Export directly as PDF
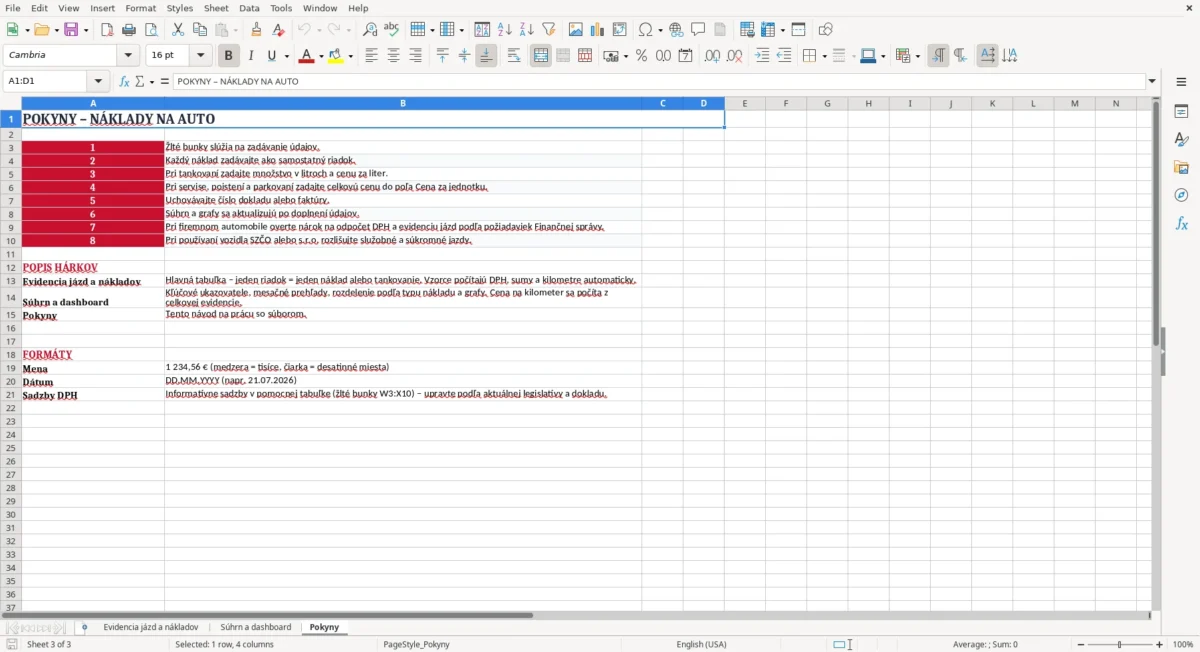This screenshot has width=1200, height=652. click(107, 30)
